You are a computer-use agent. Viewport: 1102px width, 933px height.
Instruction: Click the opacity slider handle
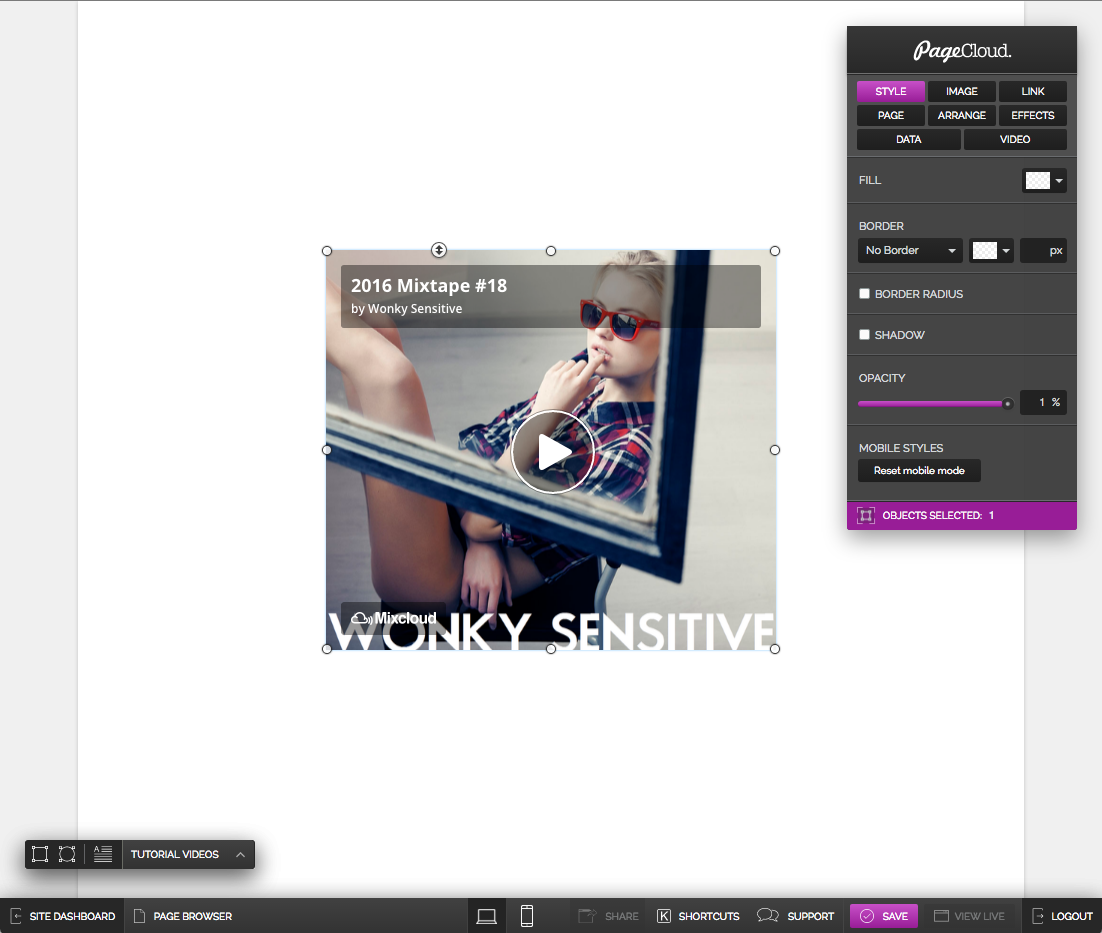(1007, 403)
